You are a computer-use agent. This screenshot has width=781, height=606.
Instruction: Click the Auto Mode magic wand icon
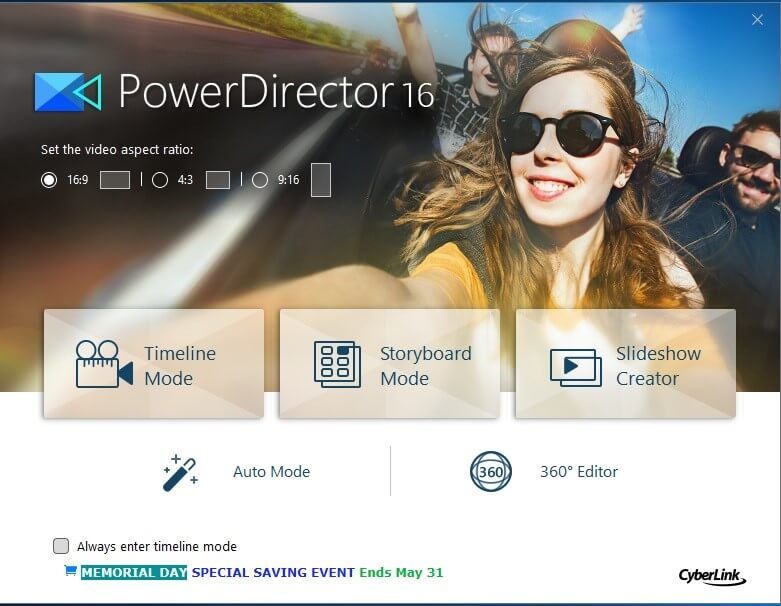(180, 473)
